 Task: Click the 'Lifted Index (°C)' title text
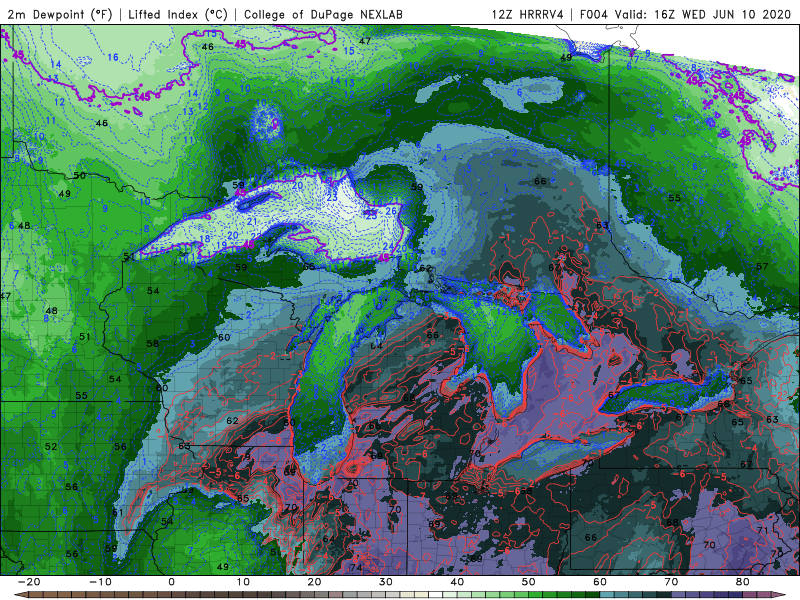(x=178, y=14)
